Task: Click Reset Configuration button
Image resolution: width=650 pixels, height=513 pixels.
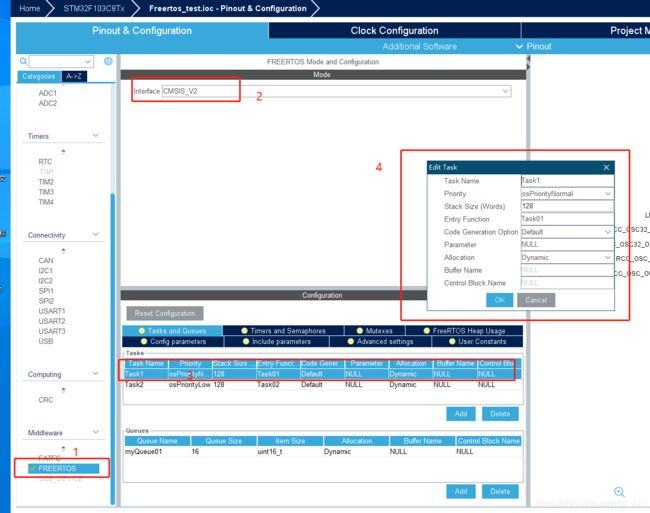Action: [x=165, y=313]
